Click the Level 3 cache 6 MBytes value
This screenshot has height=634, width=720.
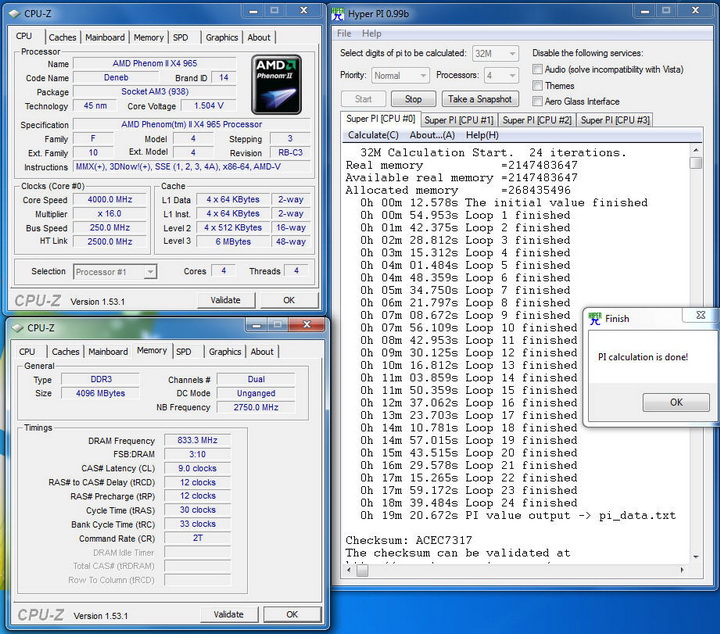point(233,241)
